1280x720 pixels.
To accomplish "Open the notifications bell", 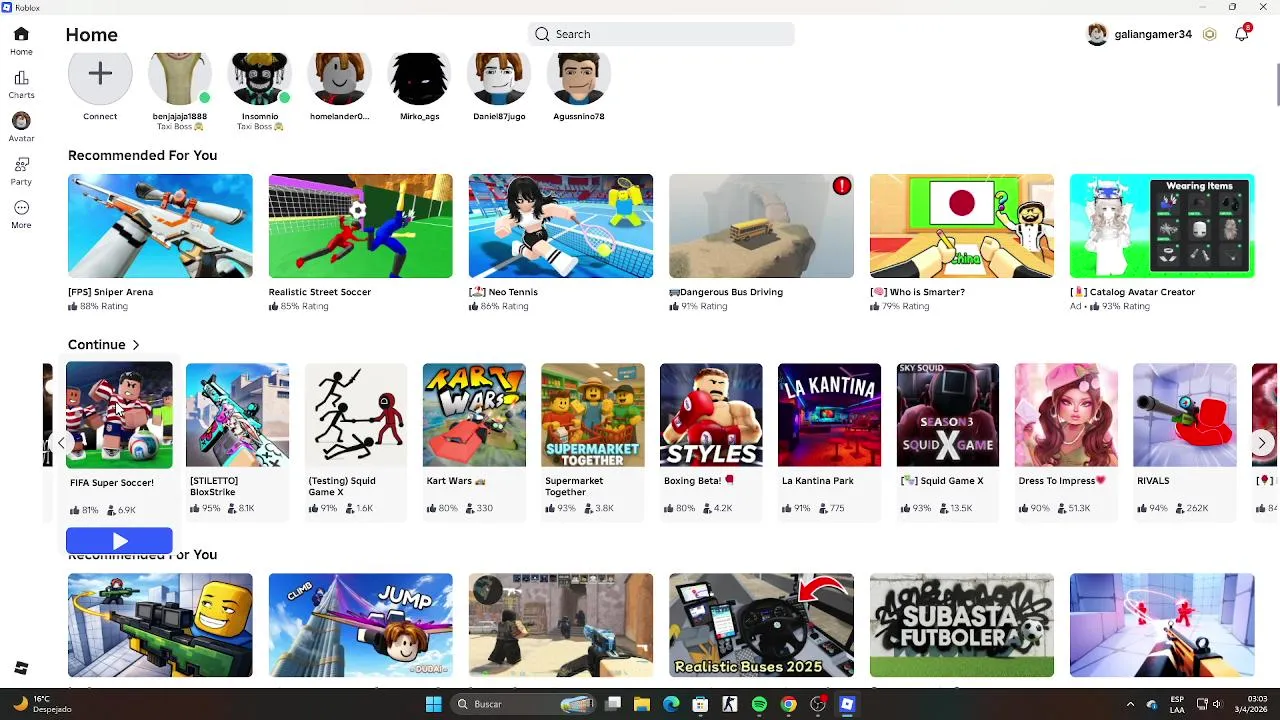I will click(1241, 34).
